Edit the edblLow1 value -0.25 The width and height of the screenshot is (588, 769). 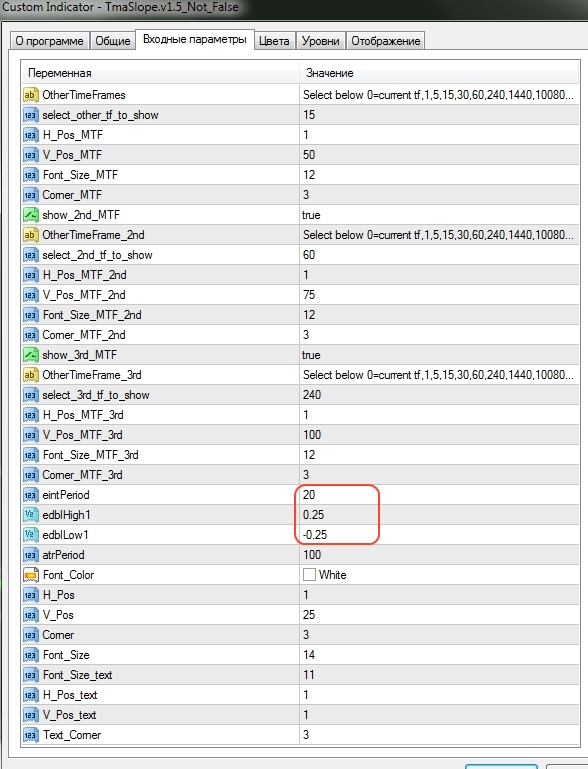pos(315,535)
